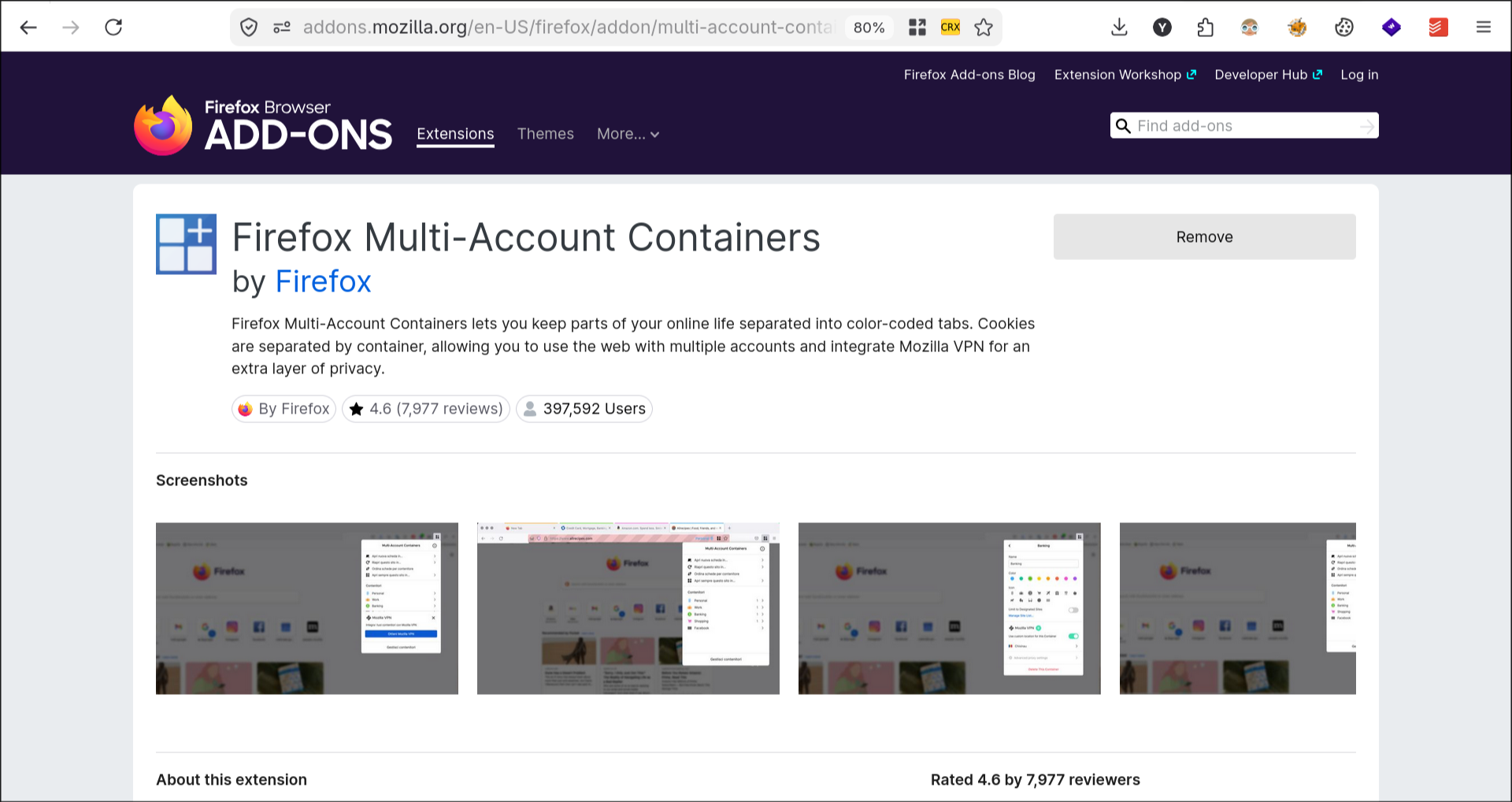The width and height of the screenshot is (1512, 802).
Task: Open the first screenshot thumbnail
Action: click(x=307, y=608)
